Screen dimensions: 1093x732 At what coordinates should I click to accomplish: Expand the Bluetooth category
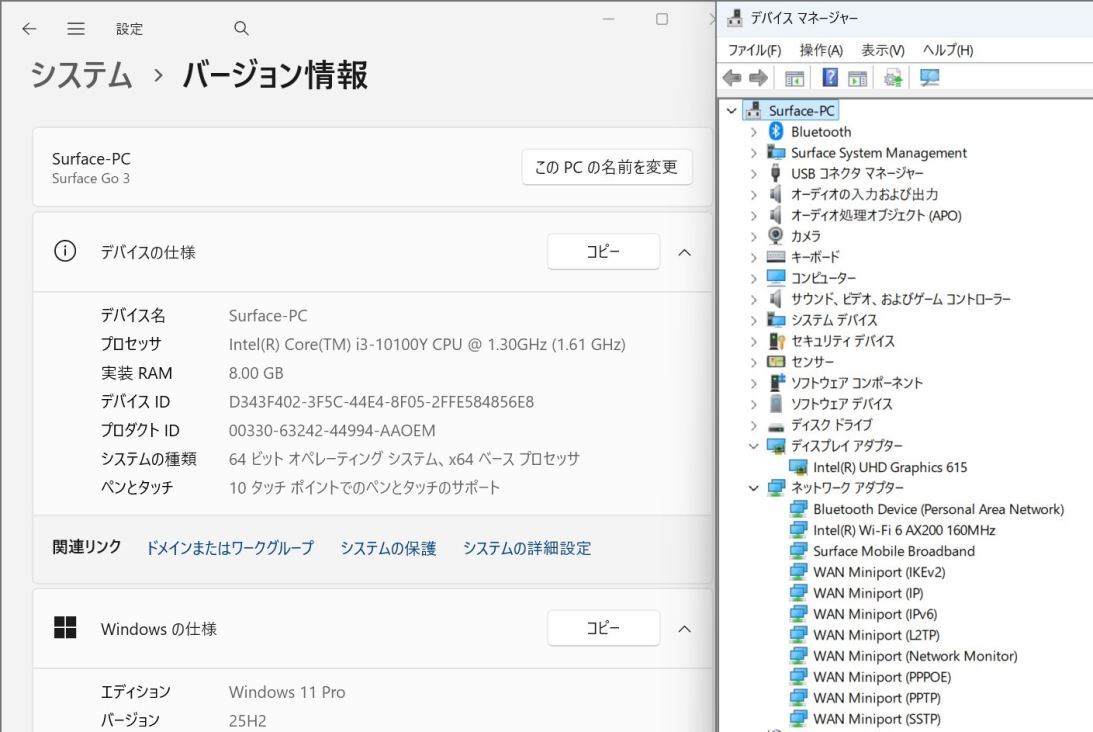tap(753, 131)
